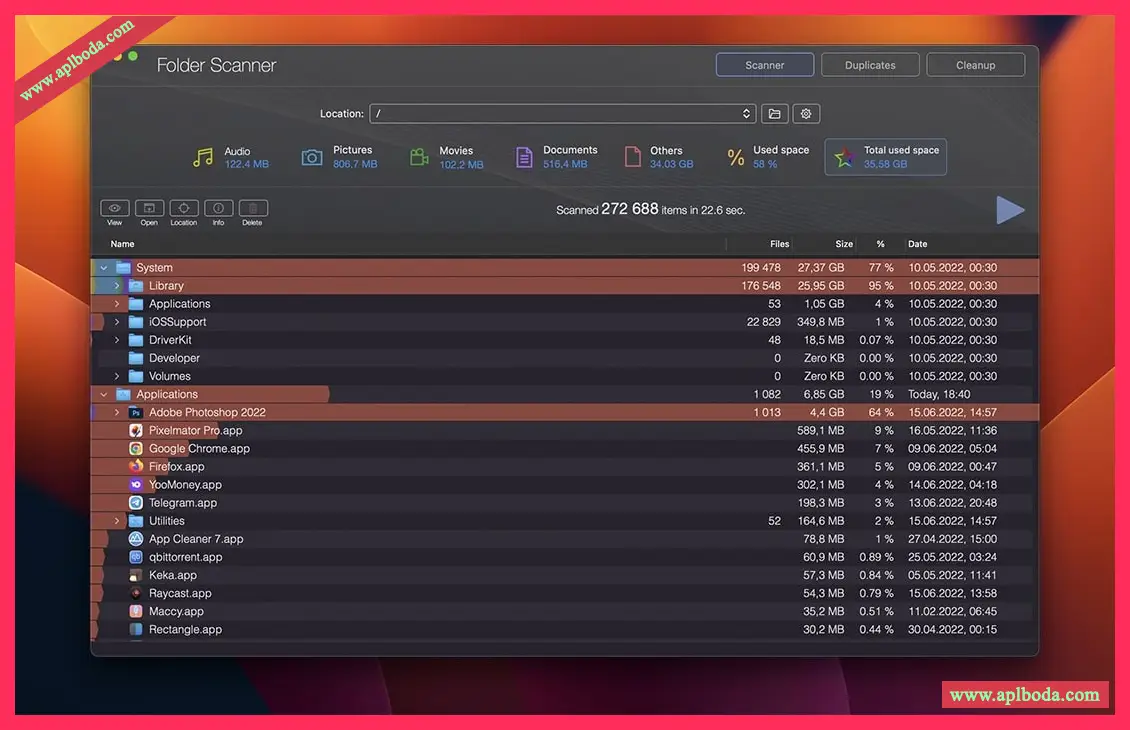Toggle the Total used space panel
The image size is (1130, 730).
coord(885,157)
